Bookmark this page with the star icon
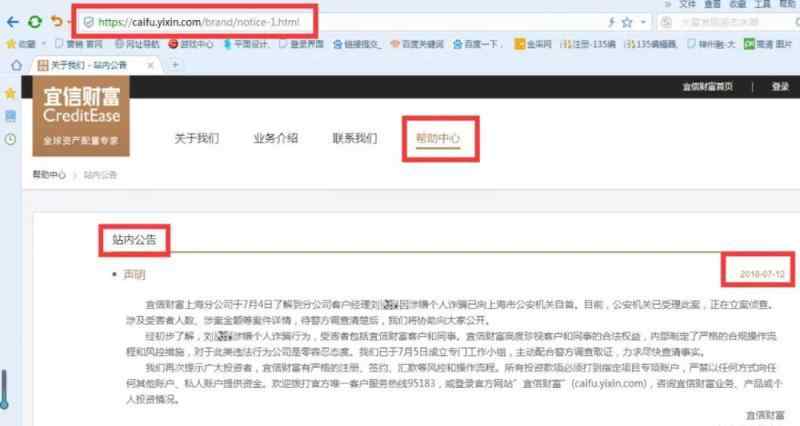800x426 pixels. tap(627, 22)
